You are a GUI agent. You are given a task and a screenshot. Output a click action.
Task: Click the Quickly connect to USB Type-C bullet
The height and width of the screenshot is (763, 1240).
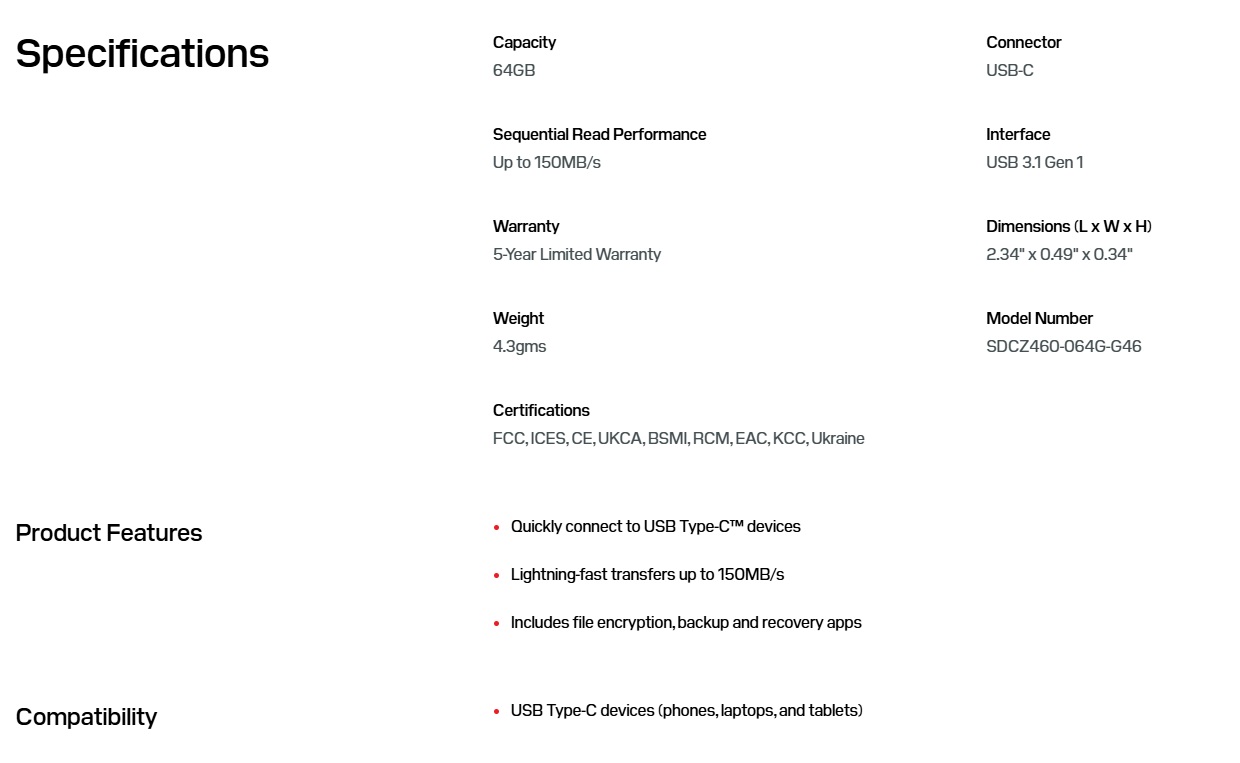(x=655, y=526)
